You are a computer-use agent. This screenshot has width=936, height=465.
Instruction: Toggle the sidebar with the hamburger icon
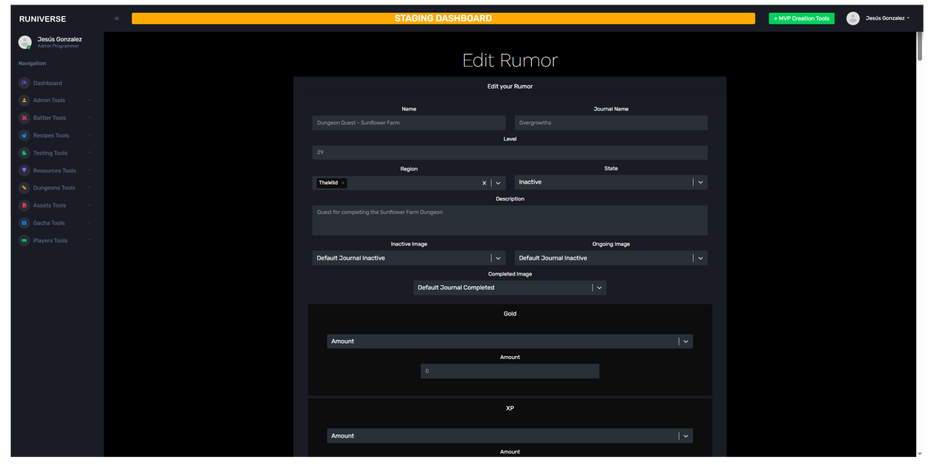117,18
